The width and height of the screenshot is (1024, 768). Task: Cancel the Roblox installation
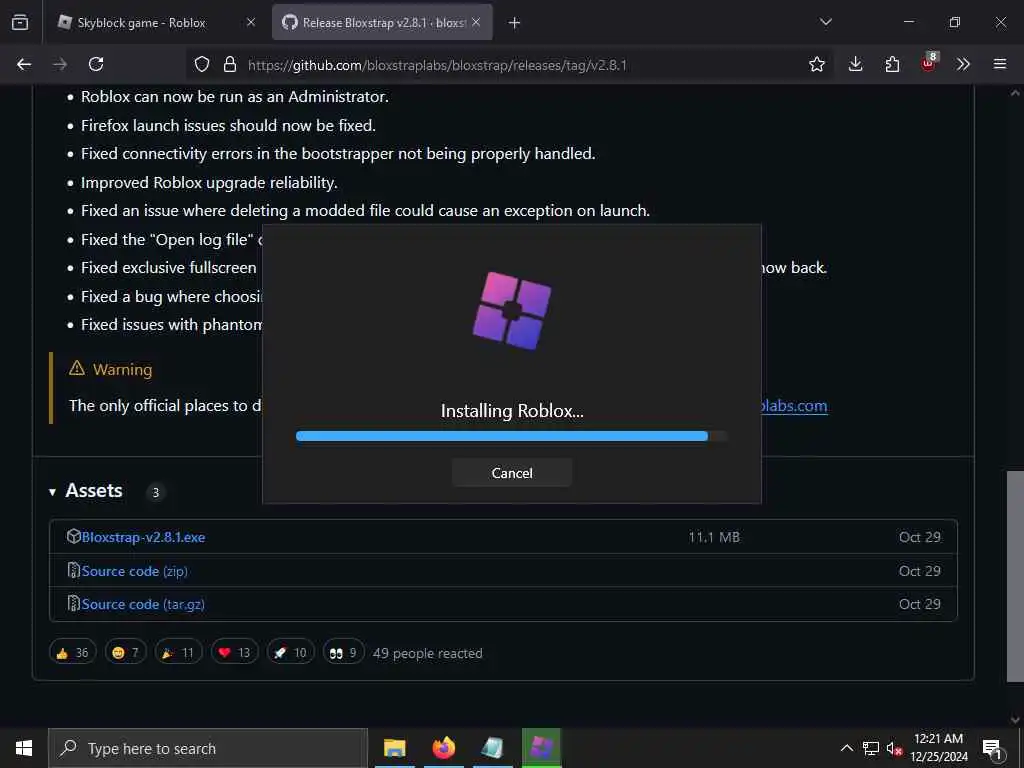(511, 473)
